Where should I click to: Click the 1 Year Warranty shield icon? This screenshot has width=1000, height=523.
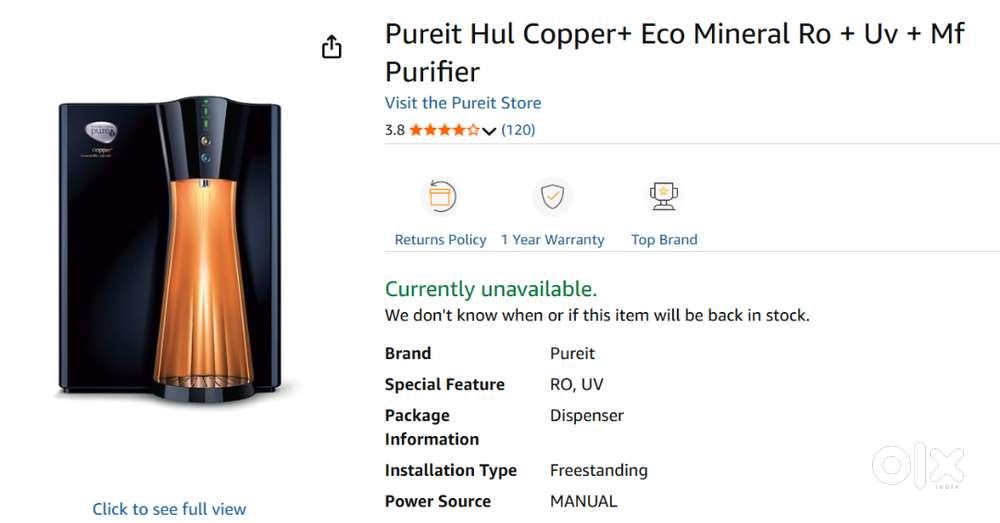tap(552, 196)
